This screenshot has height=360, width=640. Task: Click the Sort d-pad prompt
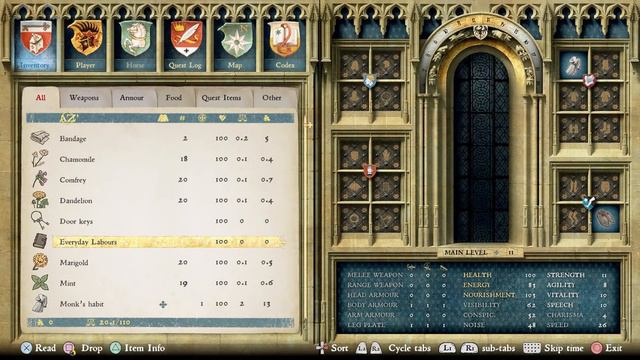pyautogui.click(x=333, y=348)
